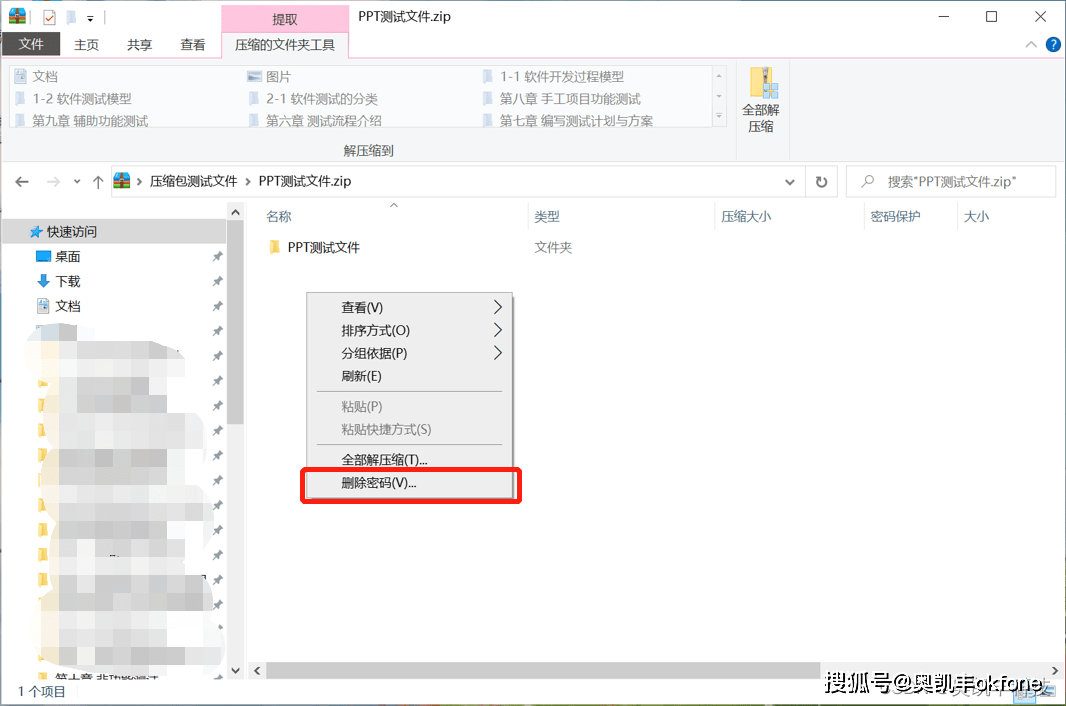Image resolution: width=1066 pixels, height=706 pixels.
Task: Click the navigation pane vertical scrollbar thumb
Action: (235, 323)
